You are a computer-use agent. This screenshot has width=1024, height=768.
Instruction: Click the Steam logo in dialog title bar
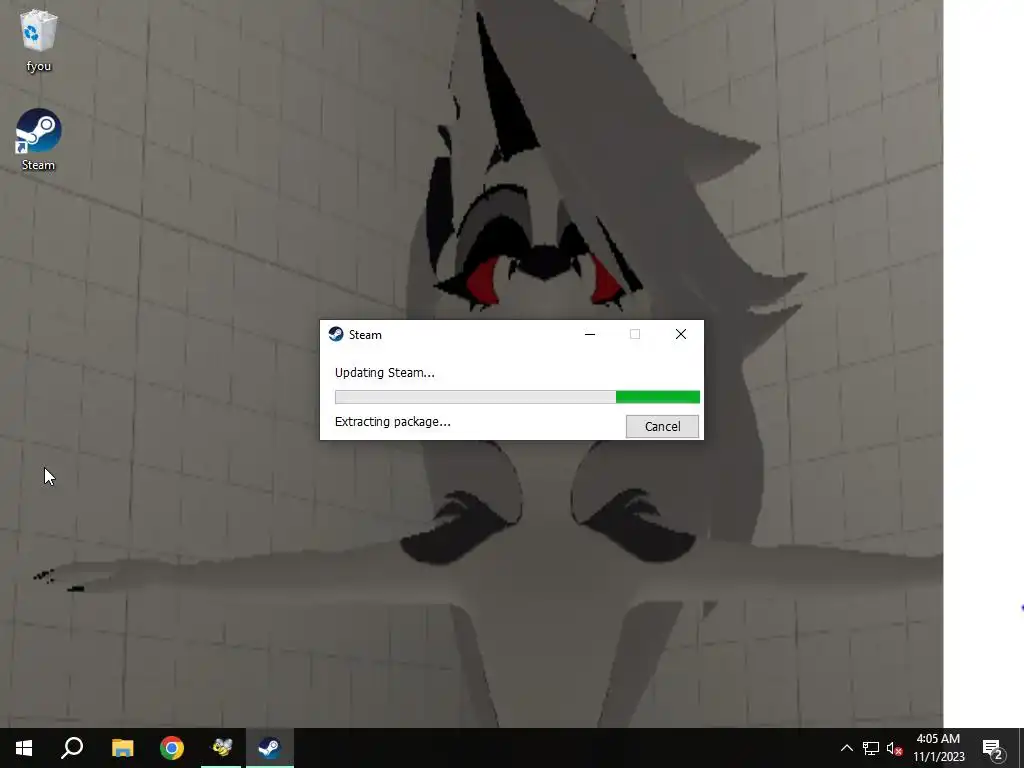coord(336,334)
